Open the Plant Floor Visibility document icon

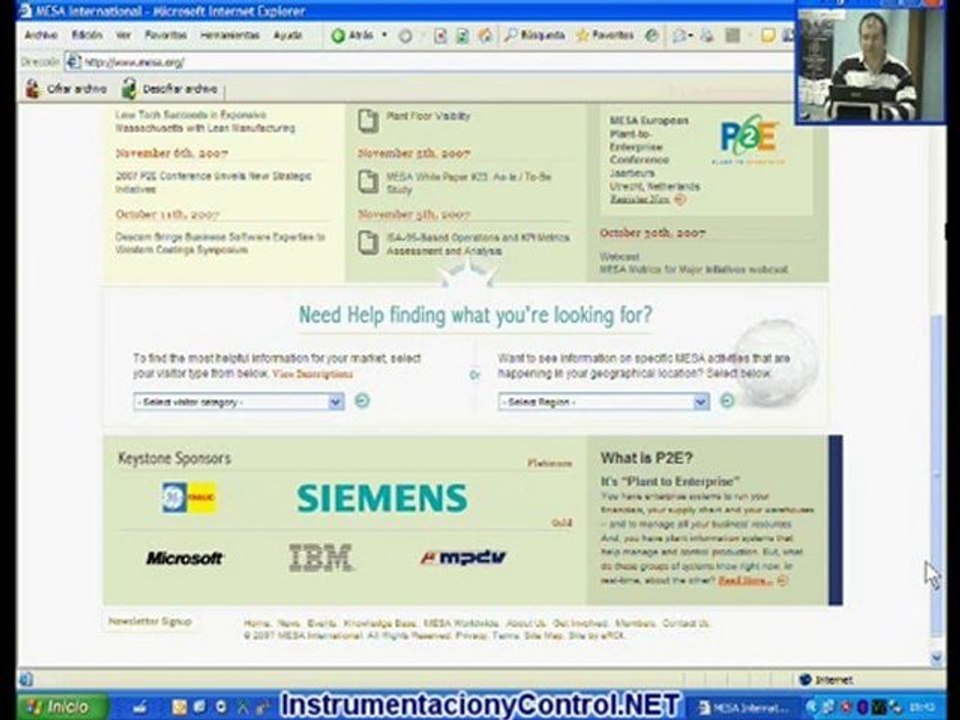point(368,120)
